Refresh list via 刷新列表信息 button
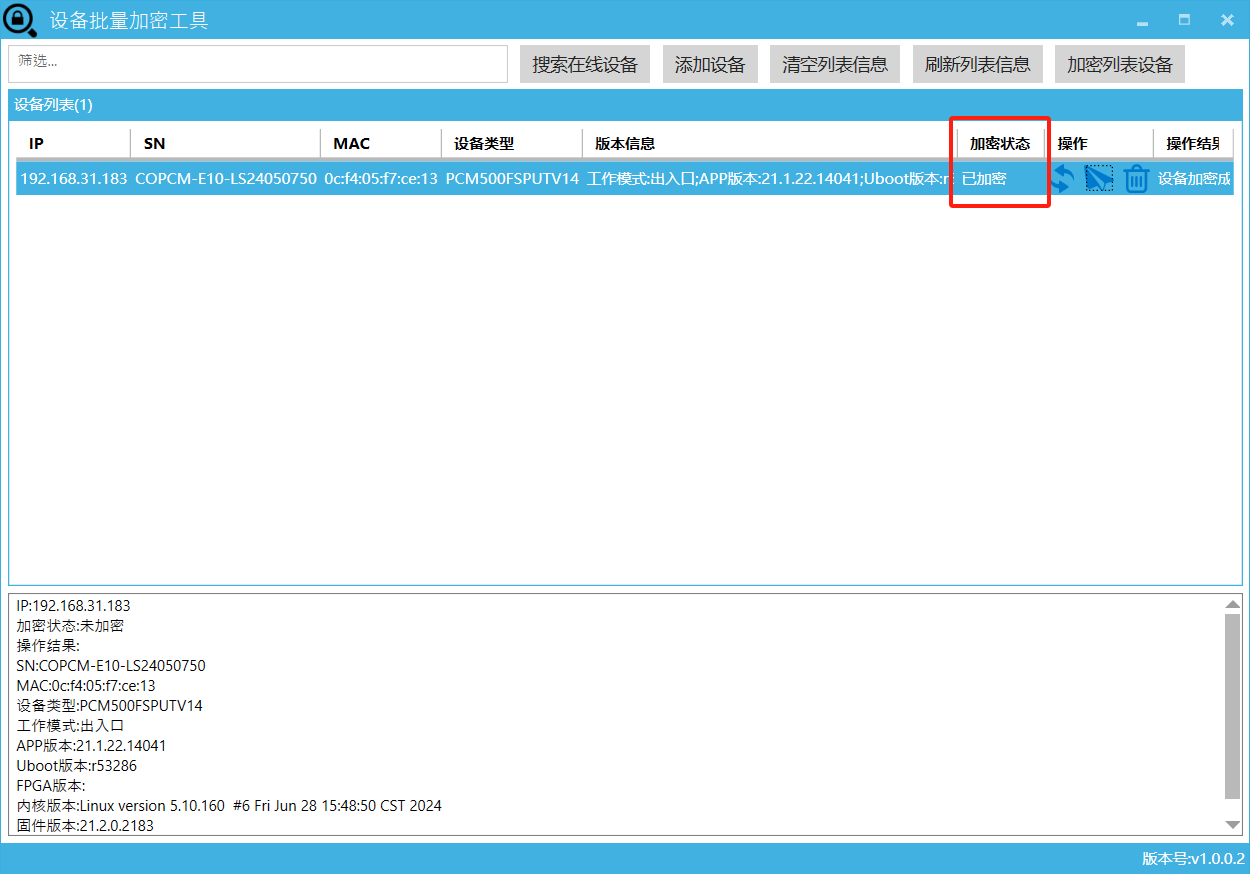Image resolution: width=1250 pixels, height=874 pixels. coord(978,65)
